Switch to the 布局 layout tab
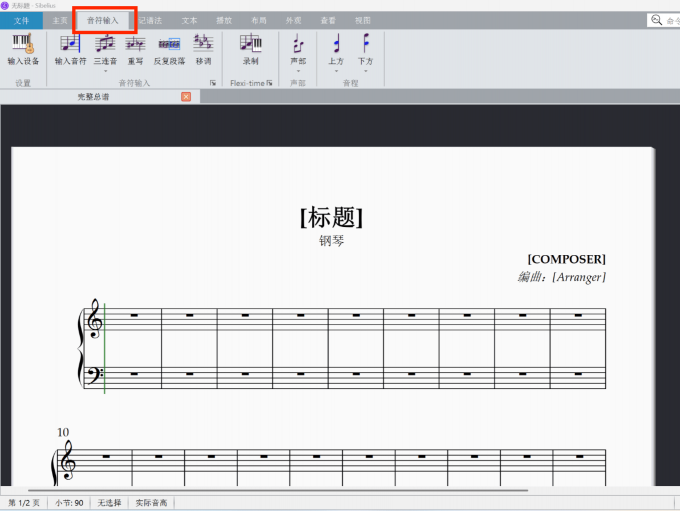Viewport: 680px width, 511px height. point(259,20)
